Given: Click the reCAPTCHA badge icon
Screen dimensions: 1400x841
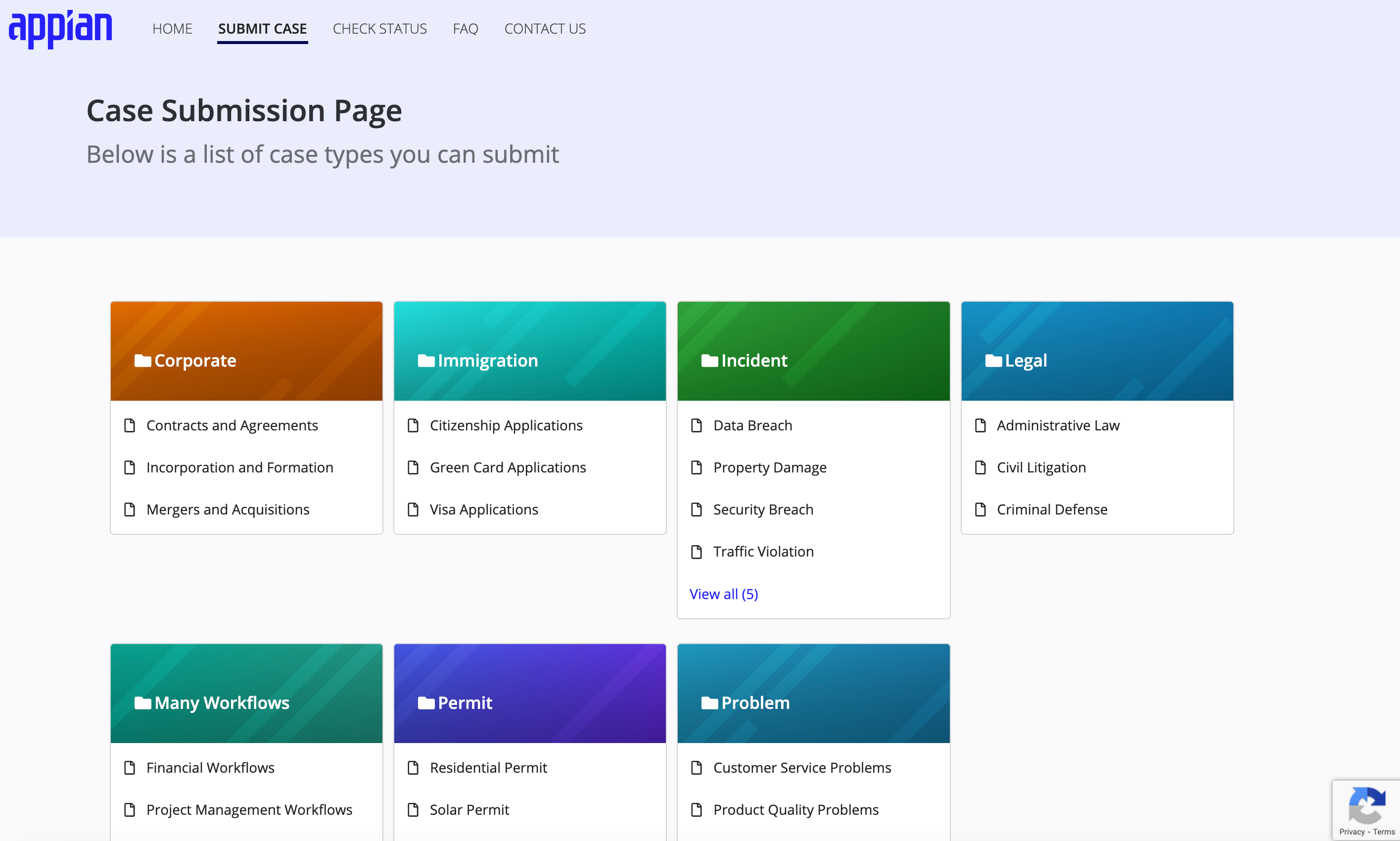Looking at the screenshot, I should [1366, 805].
